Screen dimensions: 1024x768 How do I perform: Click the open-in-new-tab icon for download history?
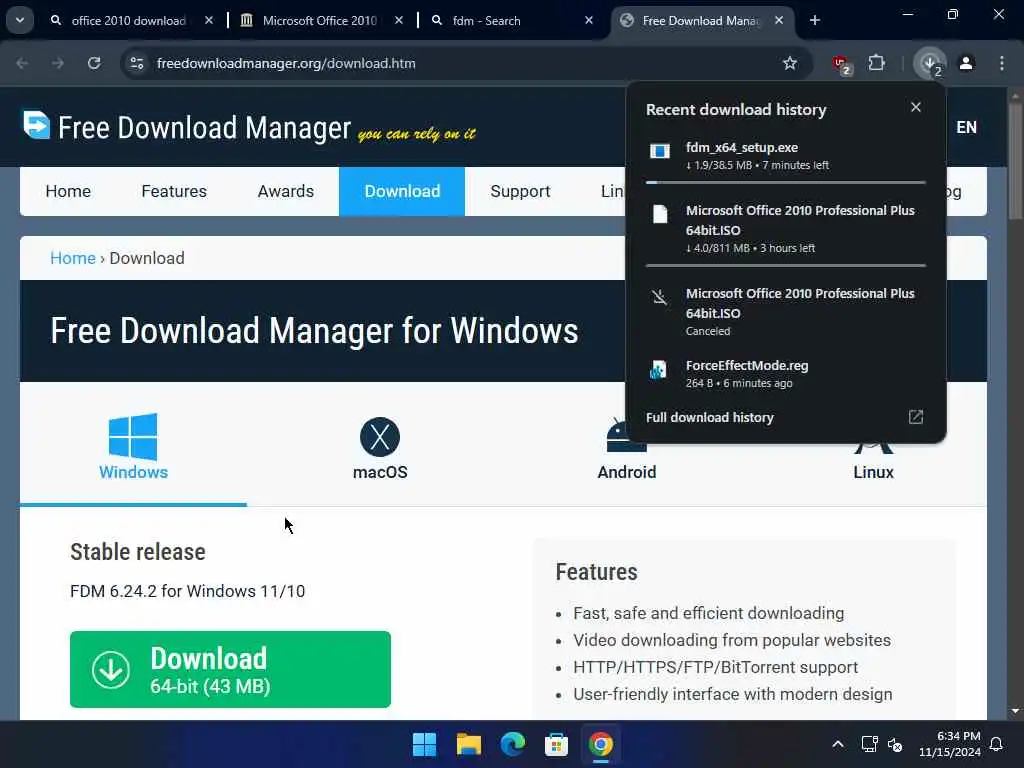click(x=916, y=417)
